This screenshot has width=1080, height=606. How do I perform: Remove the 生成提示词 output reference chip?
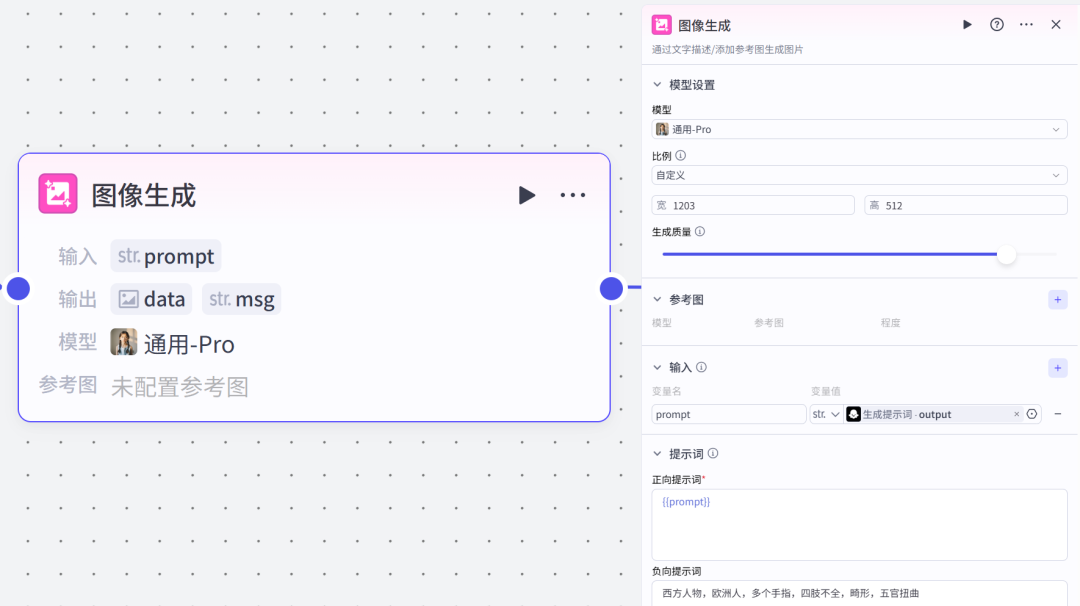1016,413
